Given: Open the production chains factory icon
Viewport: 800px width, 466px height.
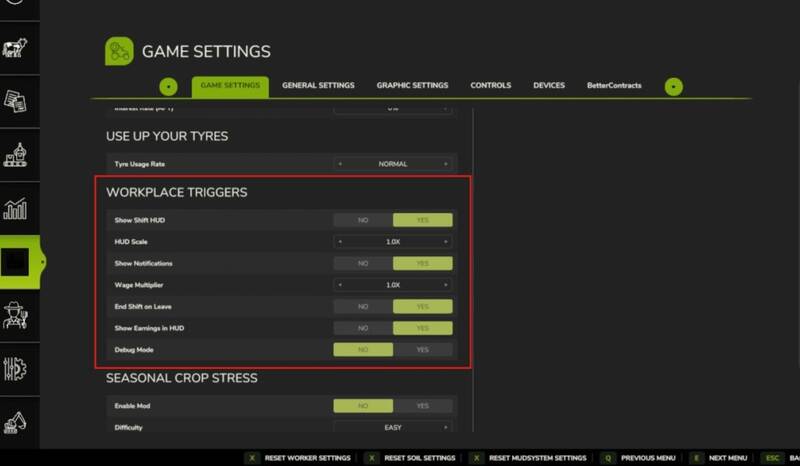Looking at the screenshot, I should pyautogui.click(x=15, y=155).
